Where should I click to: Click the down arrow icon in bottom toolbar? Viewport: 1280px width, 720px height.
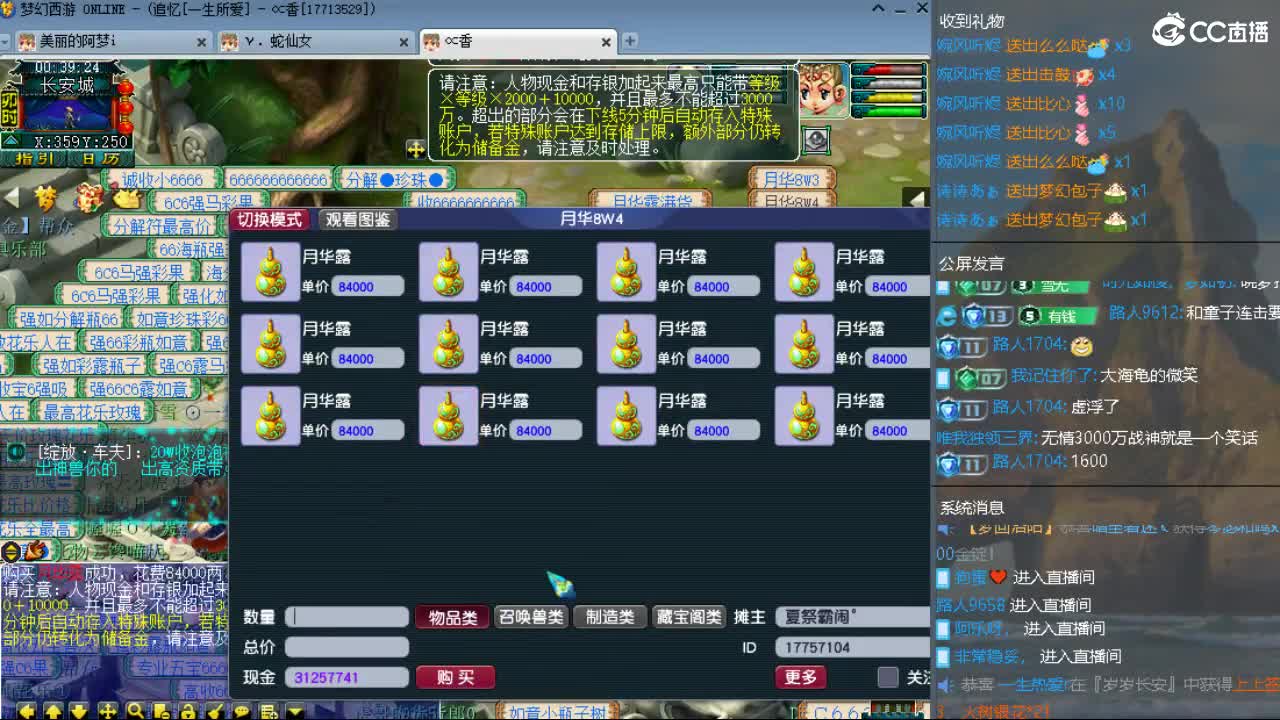pos(79,712)
